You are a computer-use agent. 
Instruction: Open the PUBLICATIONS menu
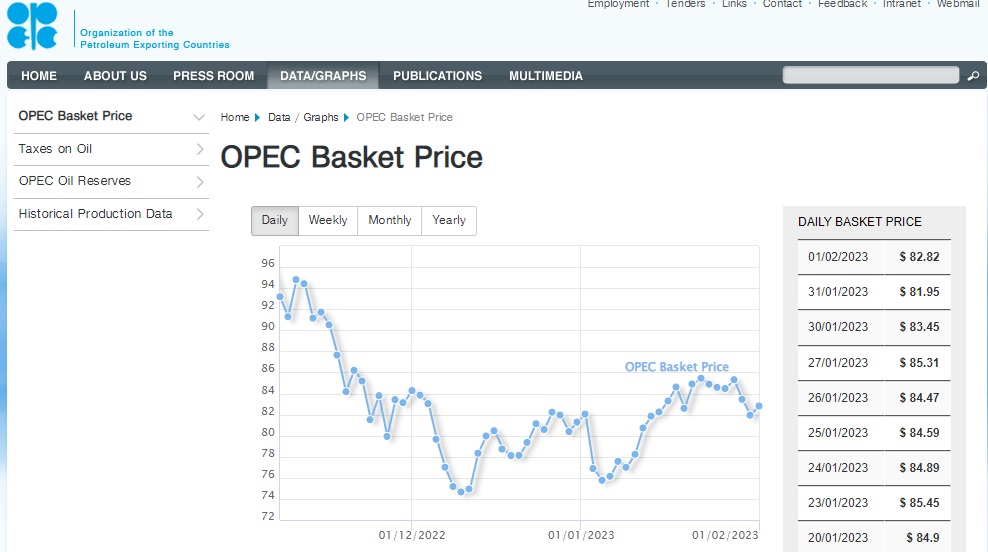437,76
